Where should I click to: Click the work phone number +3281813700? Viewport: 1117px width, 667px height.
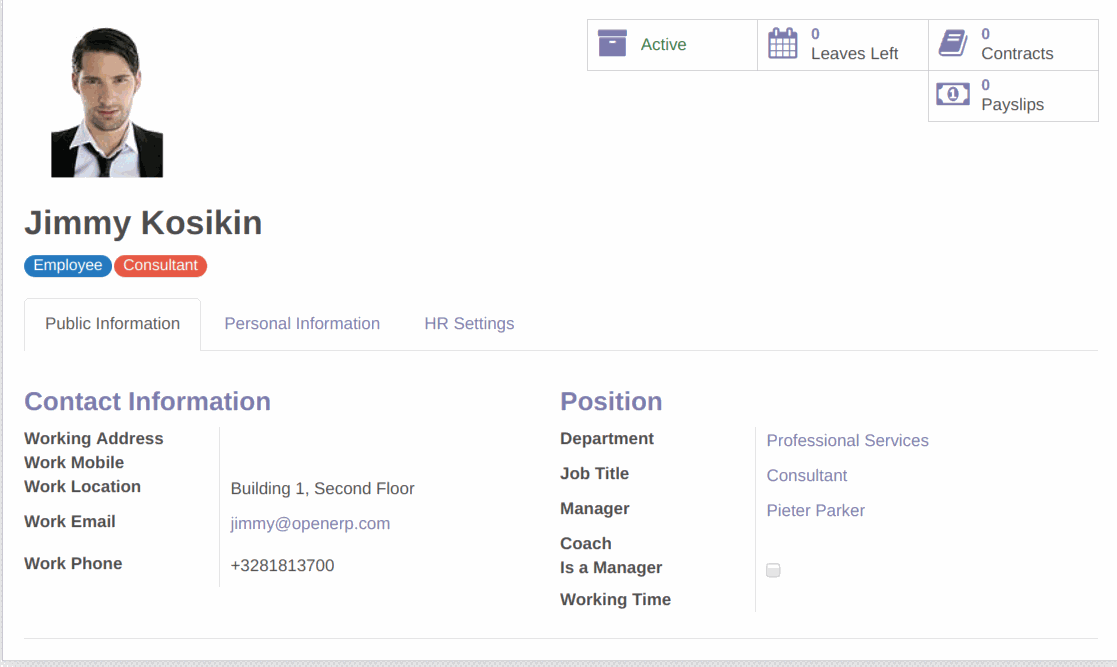coord(282,566)
